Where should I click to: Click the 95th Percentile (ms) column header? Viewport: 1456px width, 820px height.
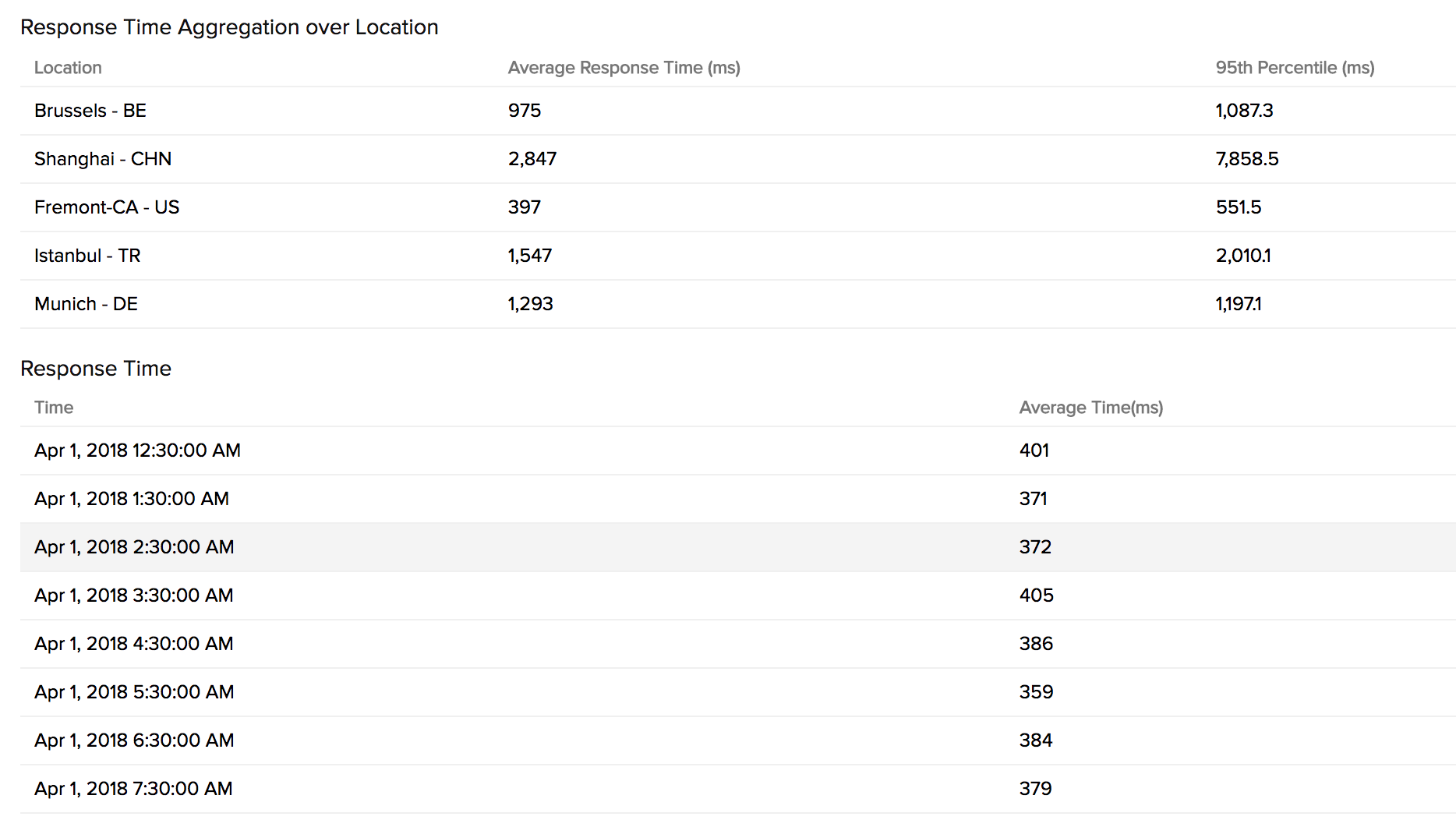click(1294, 68)
